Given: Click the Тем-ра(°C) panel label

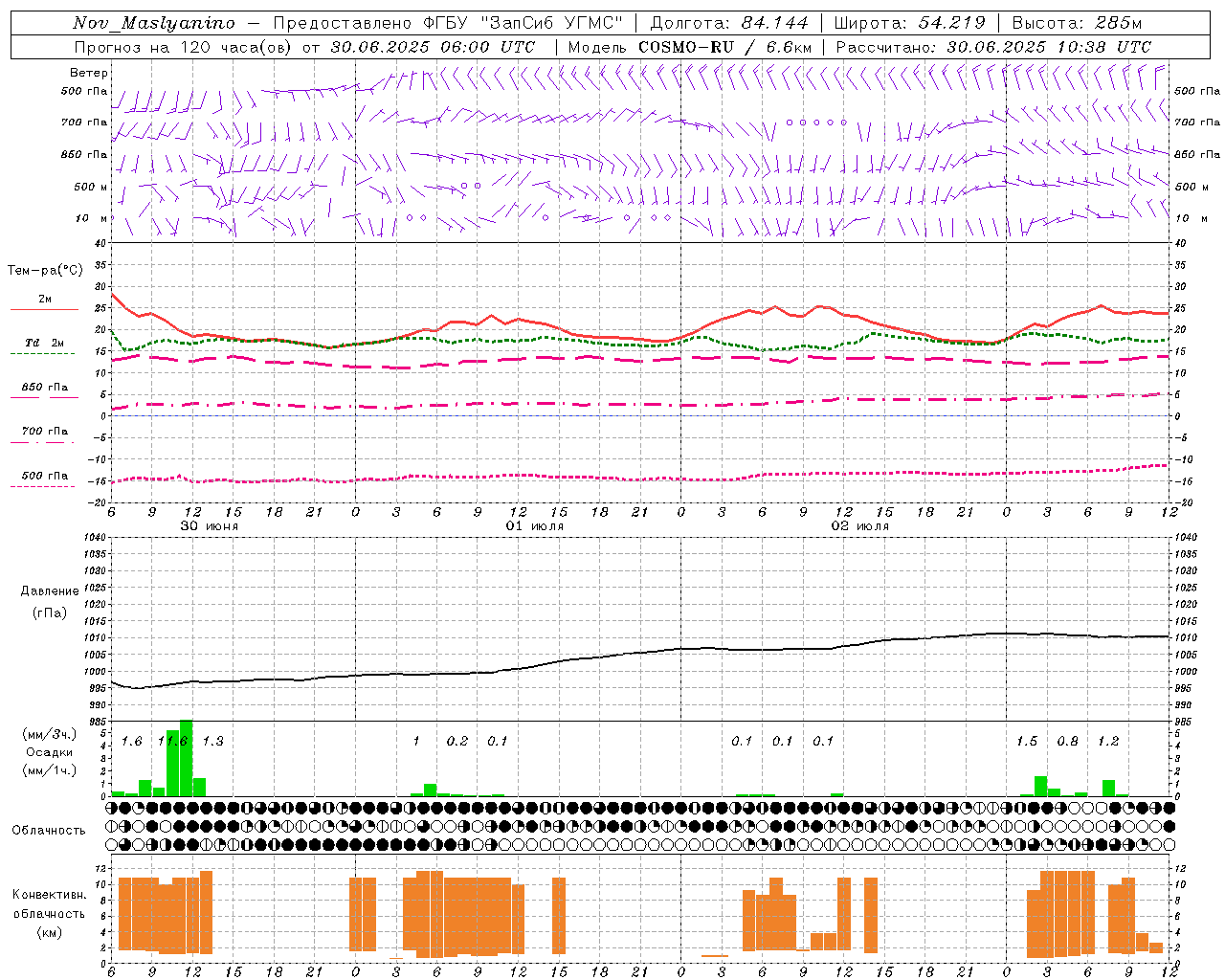Looking at the screenshot, I should [x=45, y=271].
